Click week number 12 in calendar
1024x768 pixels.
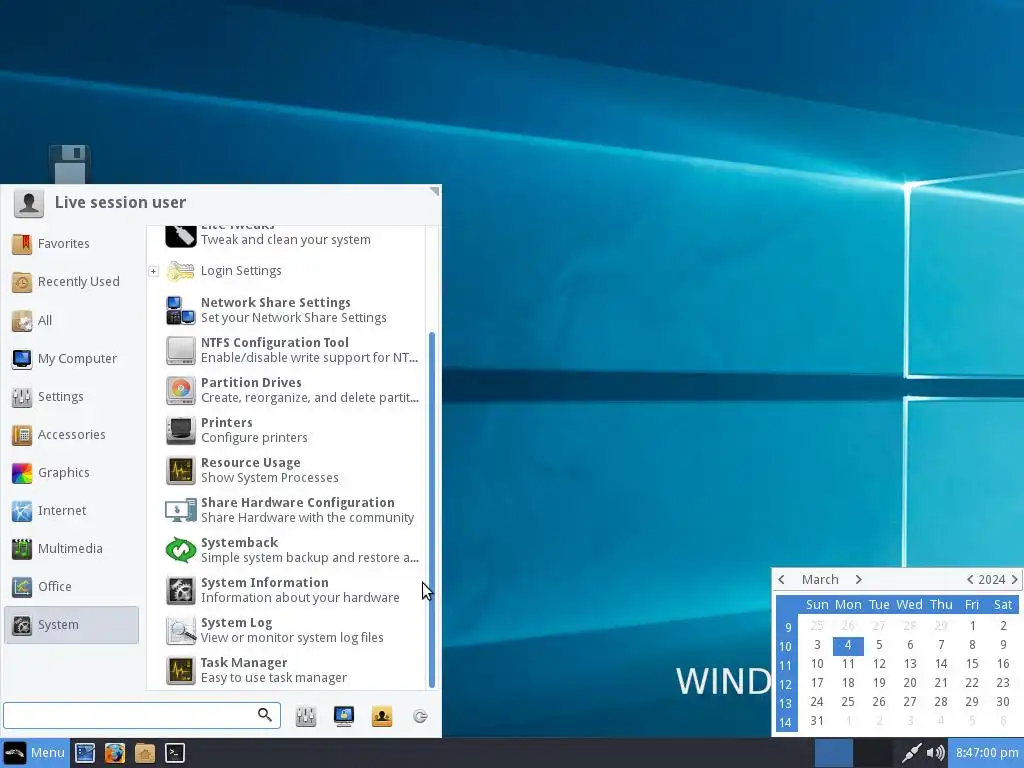(x=786, y=684)
